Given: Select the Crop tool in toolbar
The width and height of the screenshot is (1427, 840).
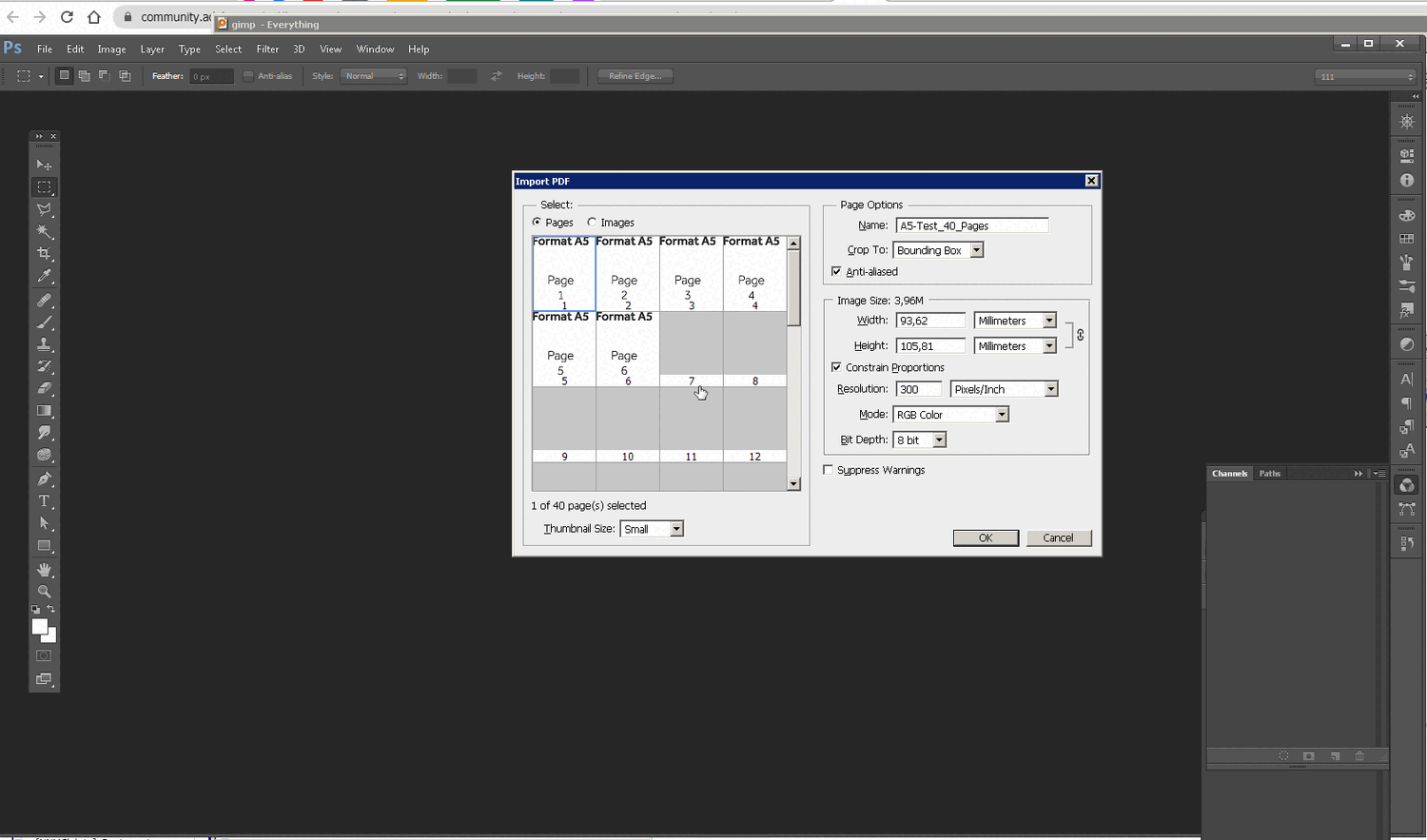Looking at the screenshot, I should (x=44, y=254).
